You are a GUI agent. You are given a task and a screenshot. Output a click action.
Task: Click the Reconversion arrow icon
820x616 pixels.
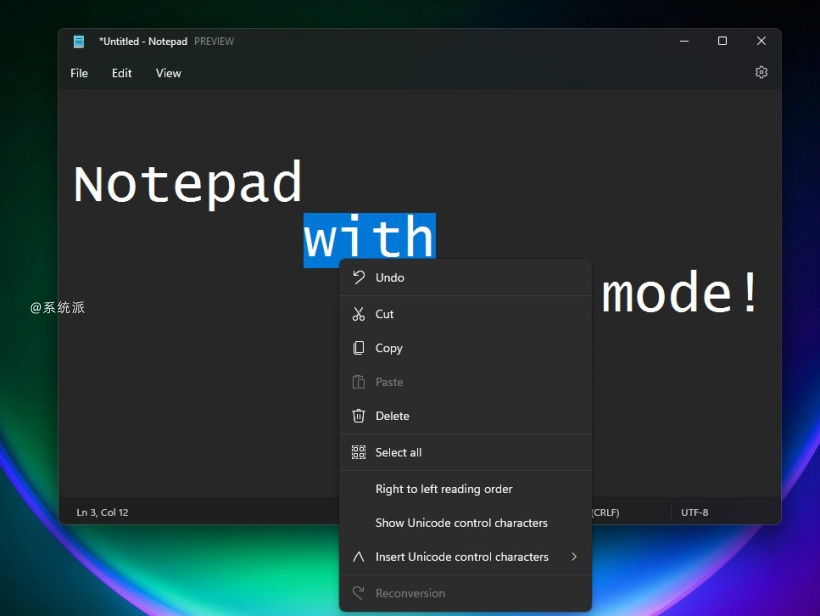pos(357,592)
